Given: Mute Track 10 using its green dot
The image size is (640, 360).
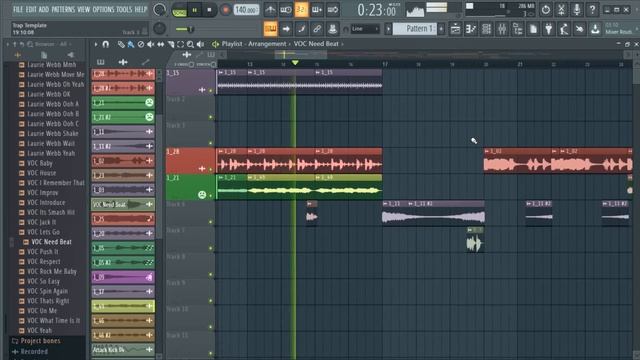Looking at the screenshot, I should 211,327.
